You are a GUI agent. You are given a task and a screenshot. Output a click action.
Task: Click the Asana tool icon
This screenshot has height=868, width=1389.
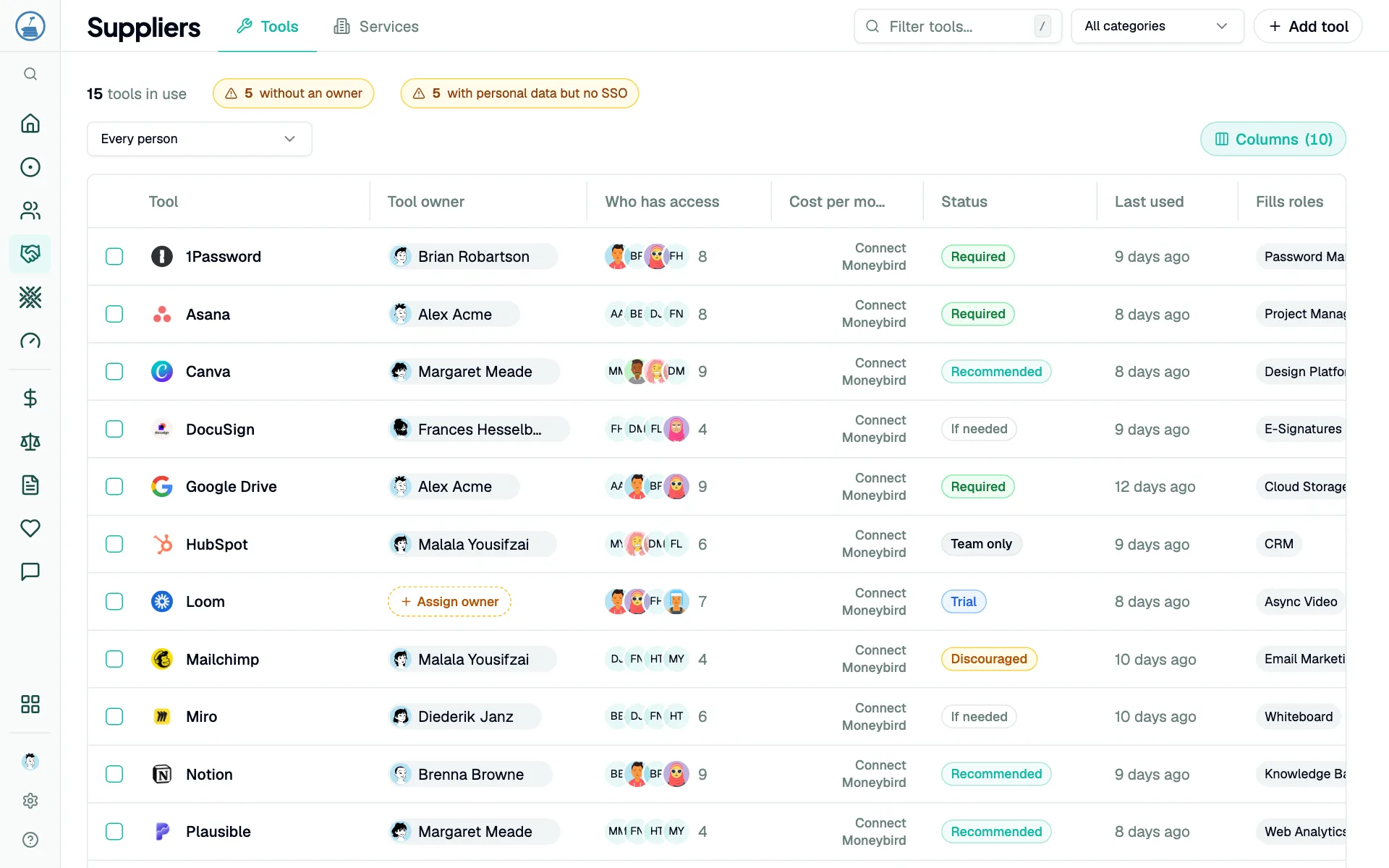(162, 314)
